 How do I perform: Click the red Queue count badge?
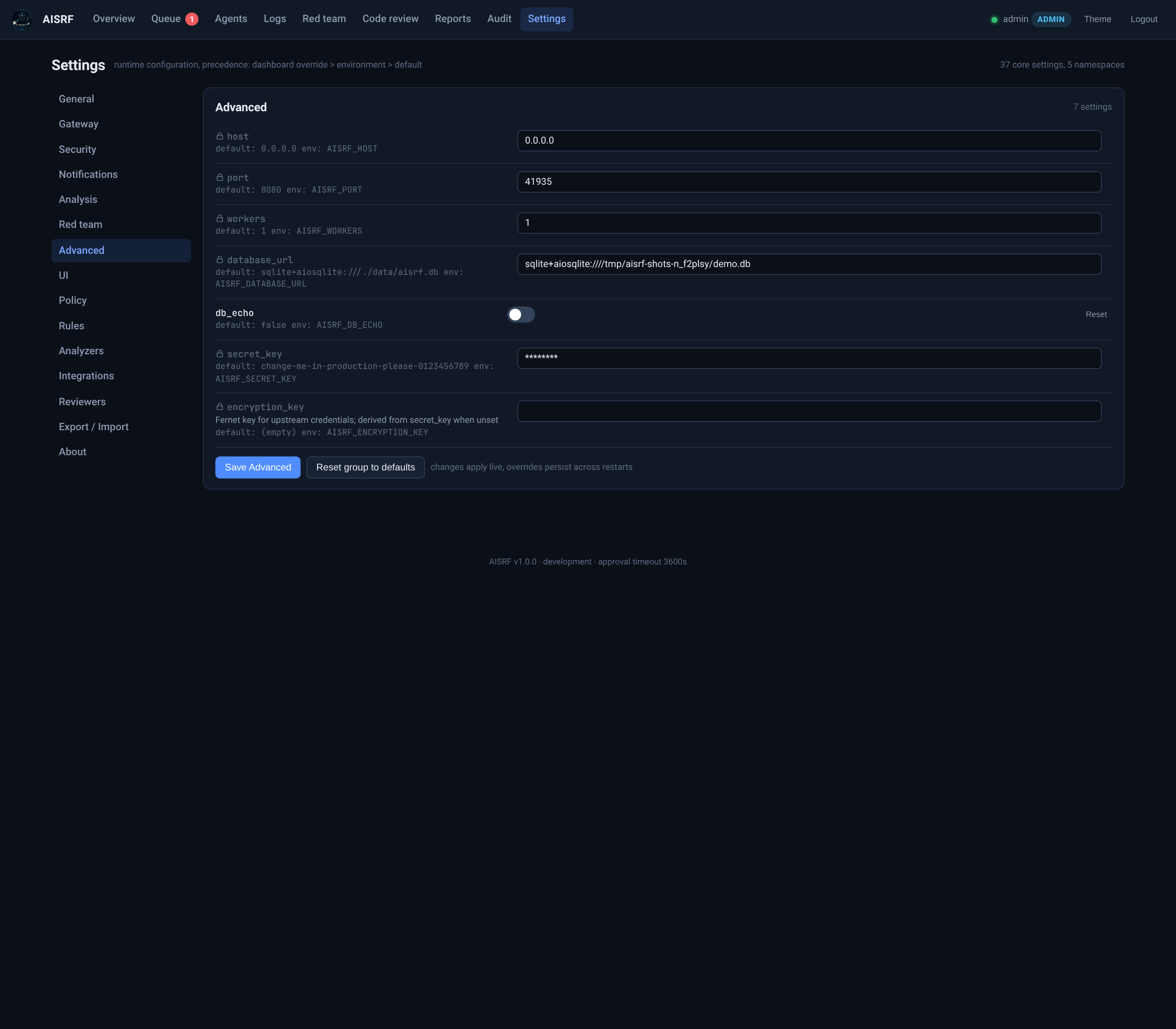tap(192, 20)
